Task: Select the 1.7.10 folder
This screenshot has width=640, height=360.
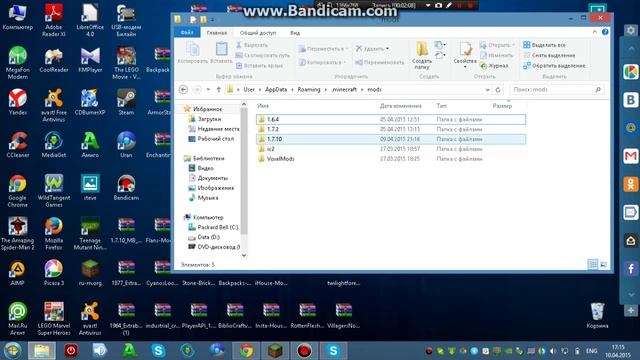Action: [391, 139]
